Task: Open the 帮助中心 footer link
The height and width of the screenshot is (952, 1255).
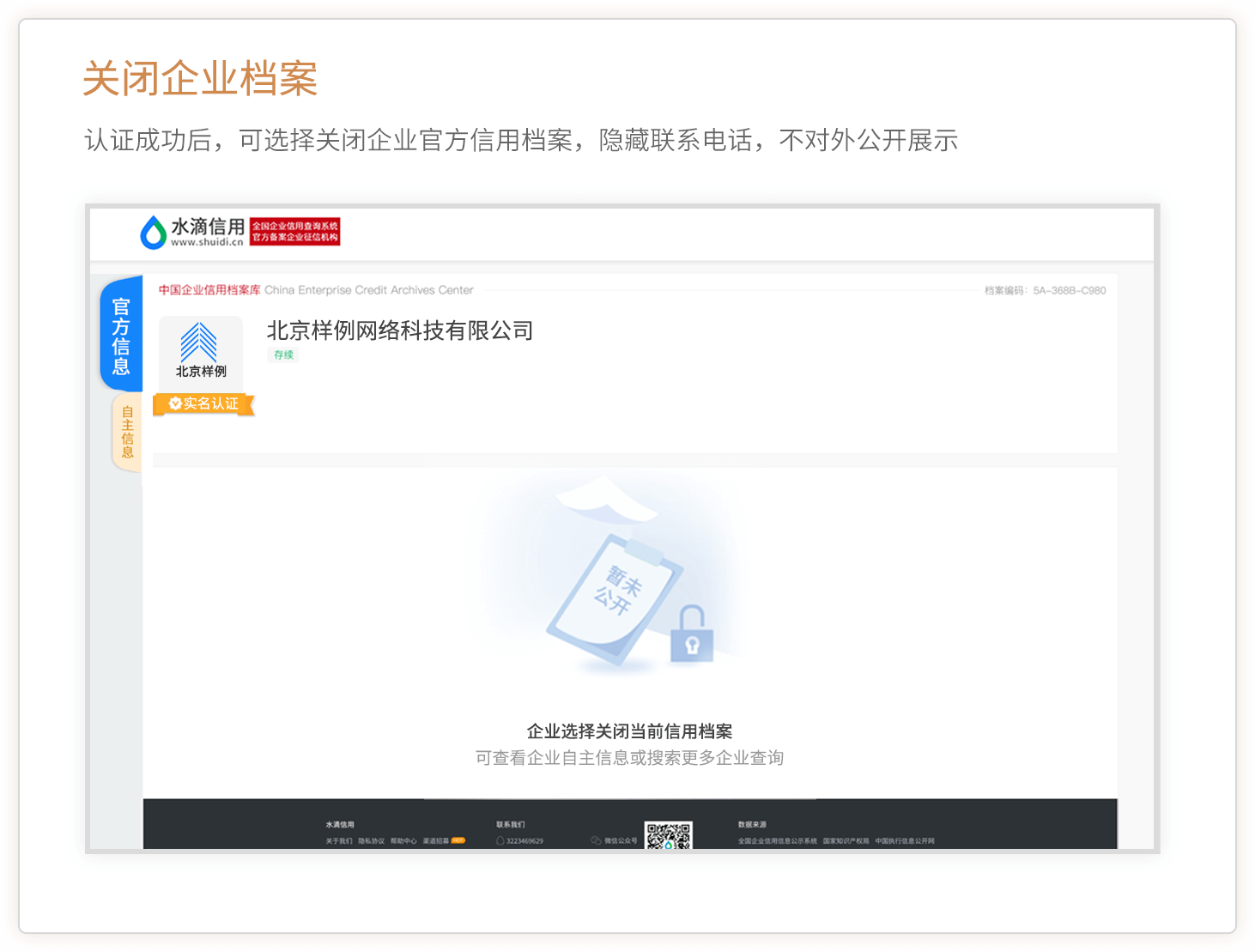Action: [403, 841]
